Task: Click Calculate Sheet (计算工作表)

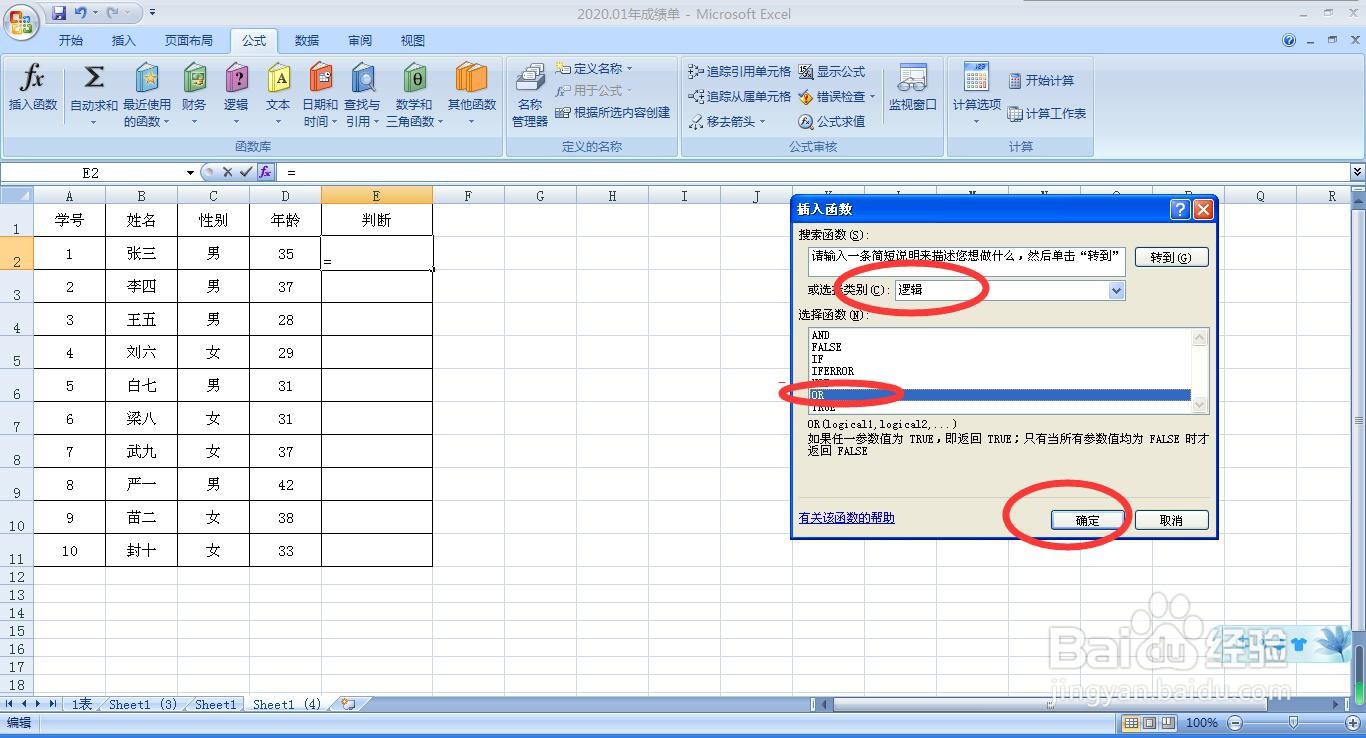Action: pos(1047,114)
